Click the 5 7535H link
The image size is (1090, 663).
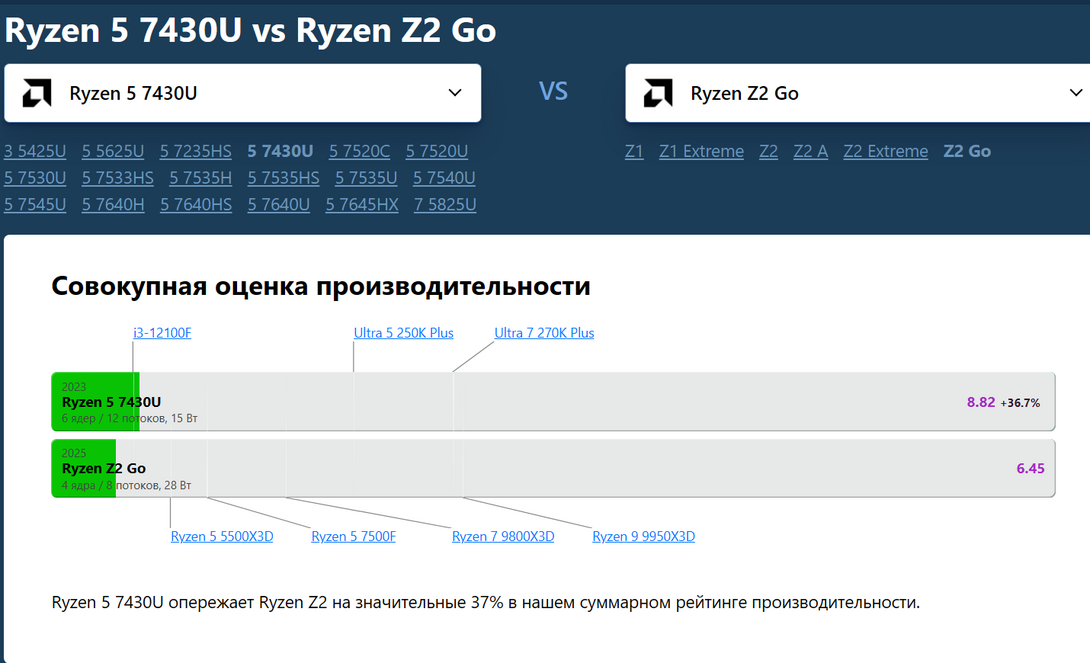click(x=201, y=178)
